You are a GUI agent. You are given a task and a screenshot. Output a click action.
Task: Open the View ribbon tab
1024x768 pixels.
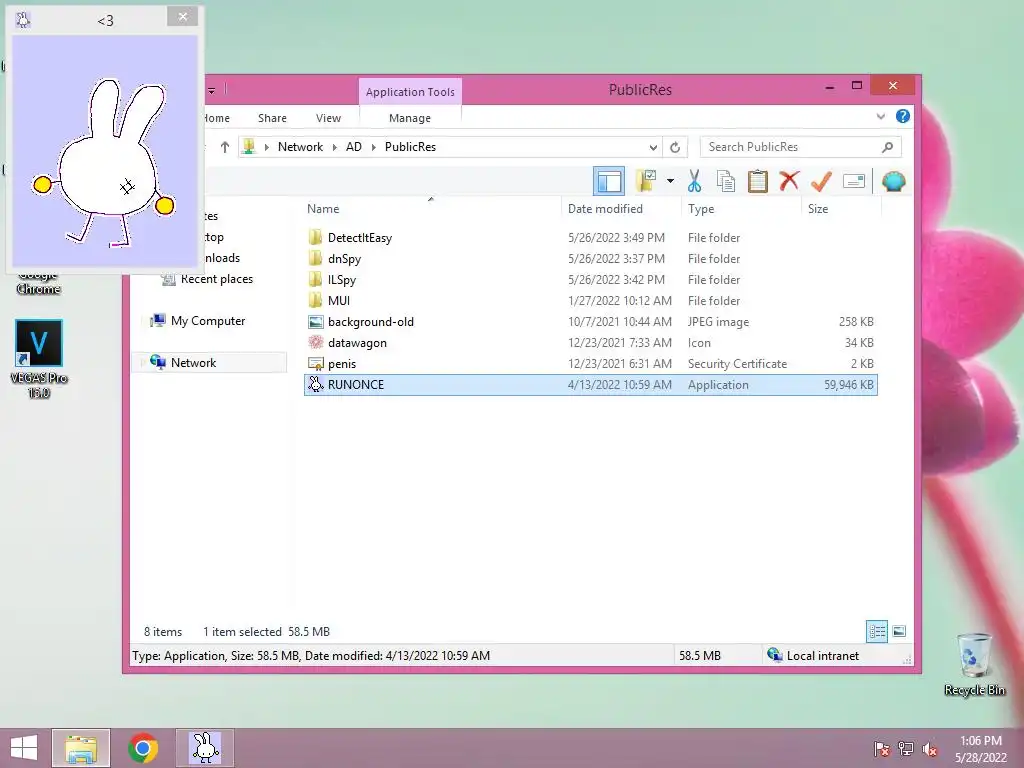click(x=328, y=118)
